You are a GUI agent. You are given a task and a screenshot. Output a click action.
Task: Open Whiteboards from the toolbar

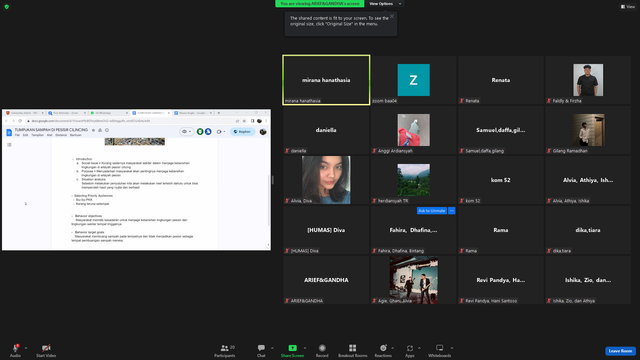pos(440,350)
